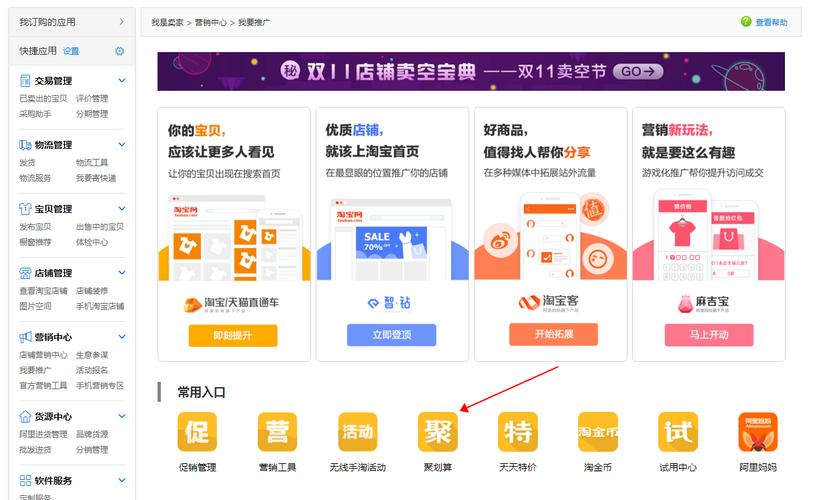The width and height of the screenshot is (821, 500).
Task: Open 已卖出的宝贝 in the sidebar
Action: 43,98
